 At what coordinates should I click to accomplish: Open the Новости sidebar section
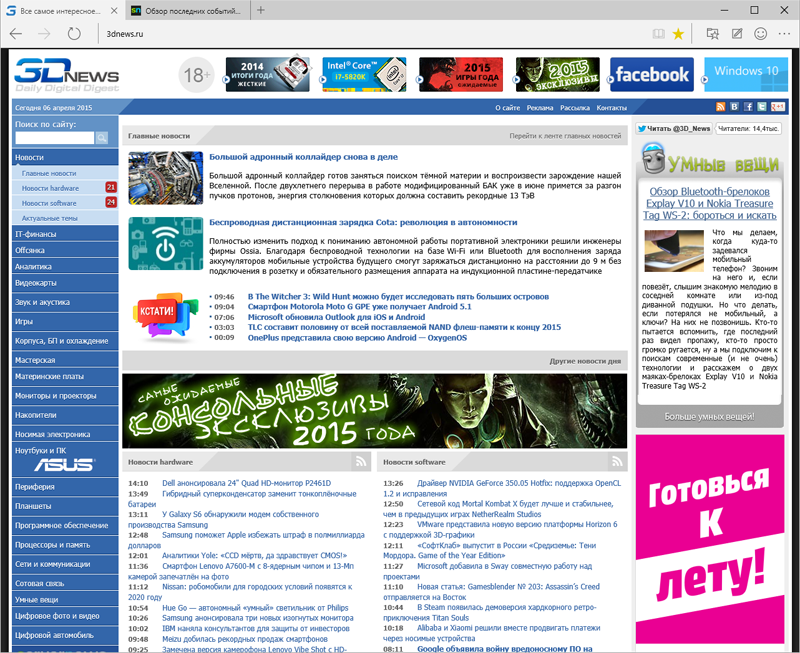tap(65, 158)
